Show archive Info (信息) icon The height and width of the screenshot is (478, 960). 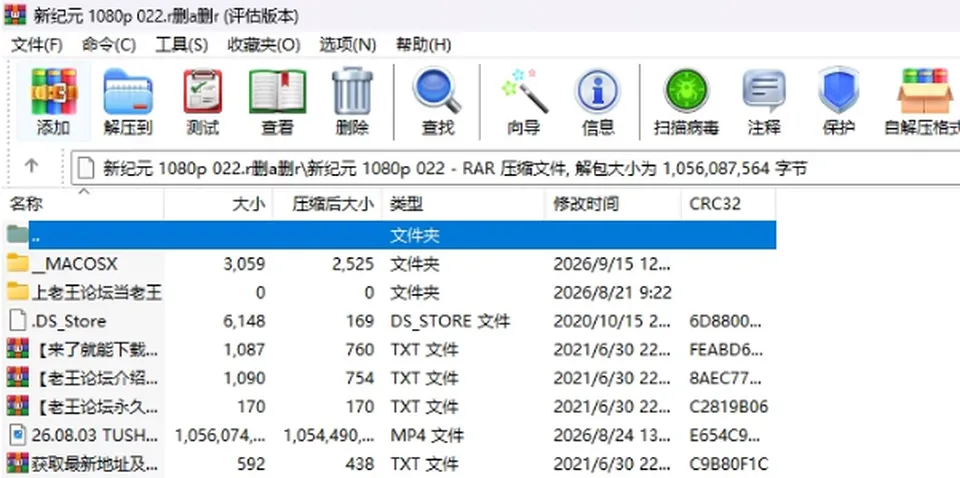(598, 92)
